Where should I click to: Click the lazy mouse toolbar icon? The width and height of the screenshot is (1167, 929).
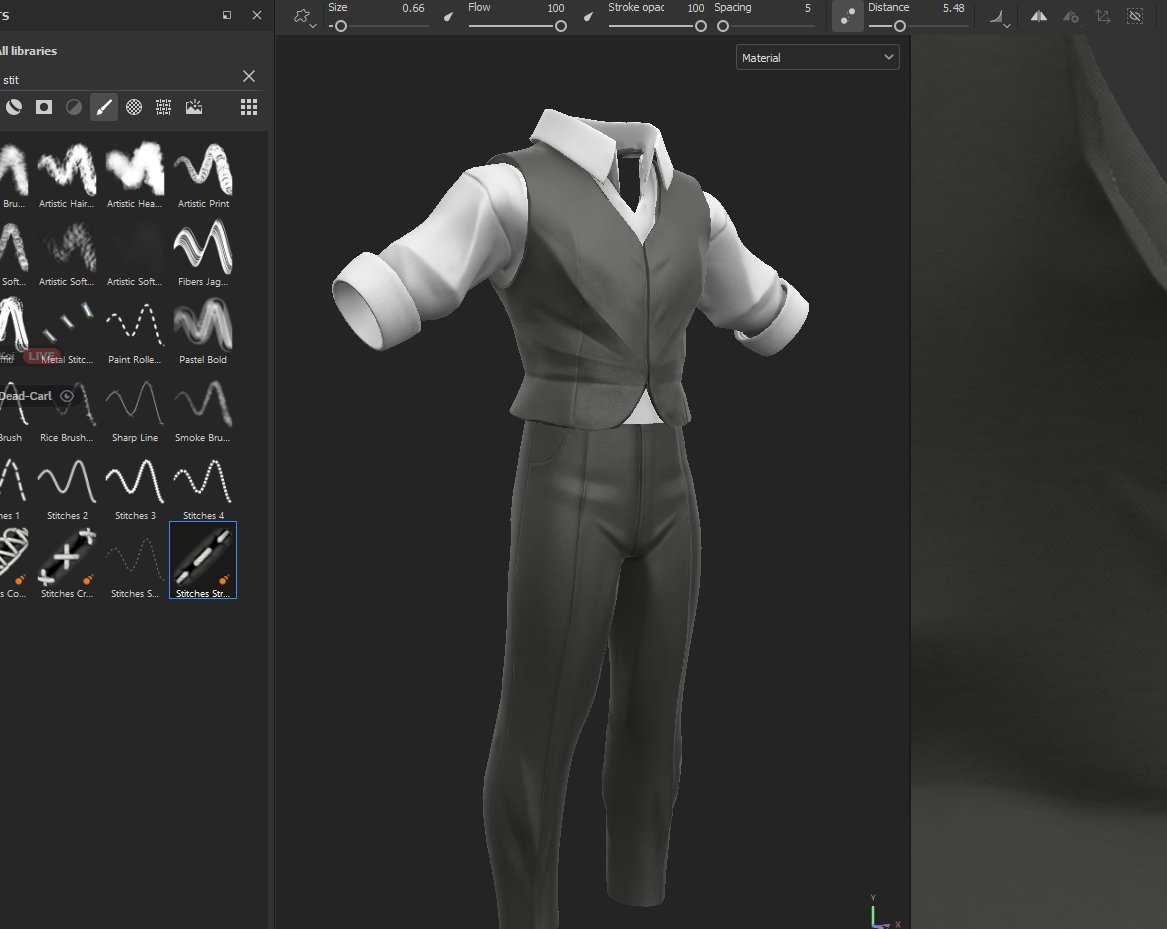(x=847, y=16)
